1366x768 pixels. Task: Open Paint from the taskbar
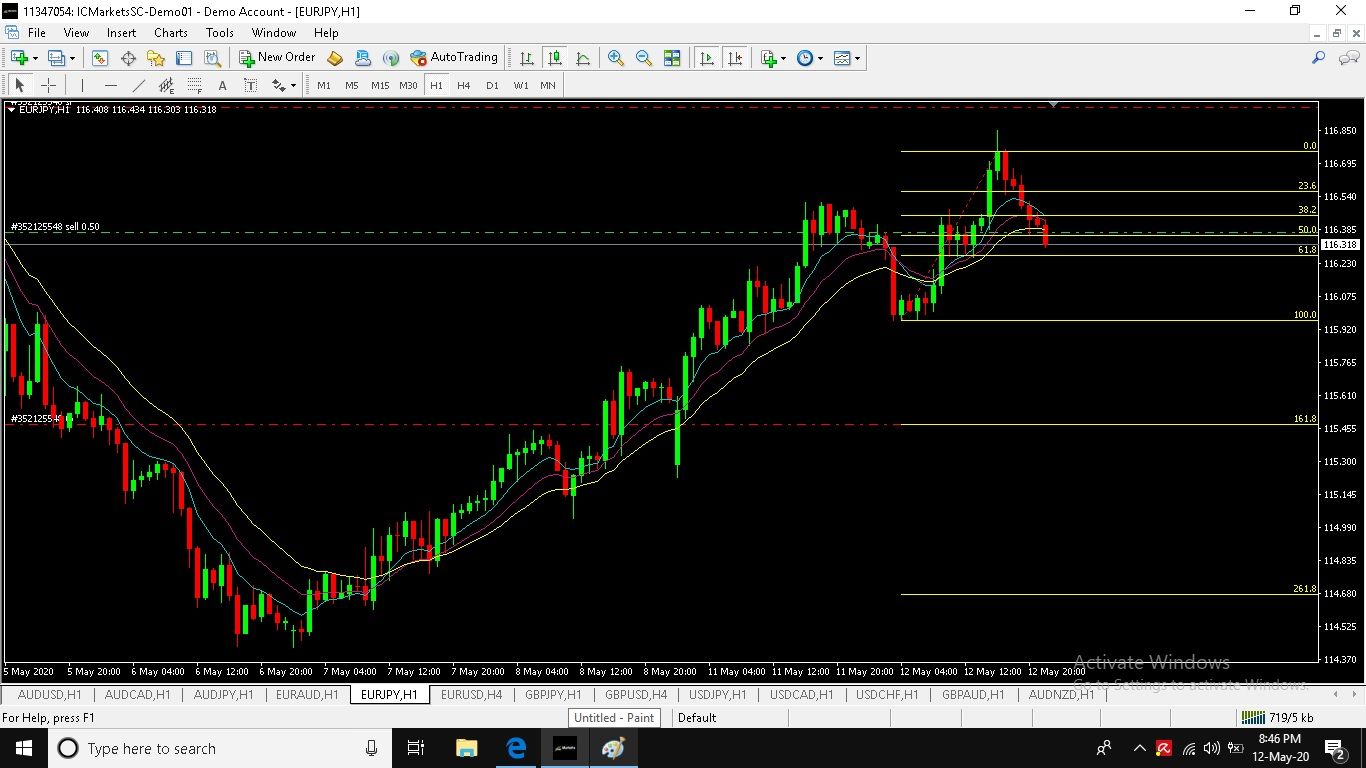613,748
